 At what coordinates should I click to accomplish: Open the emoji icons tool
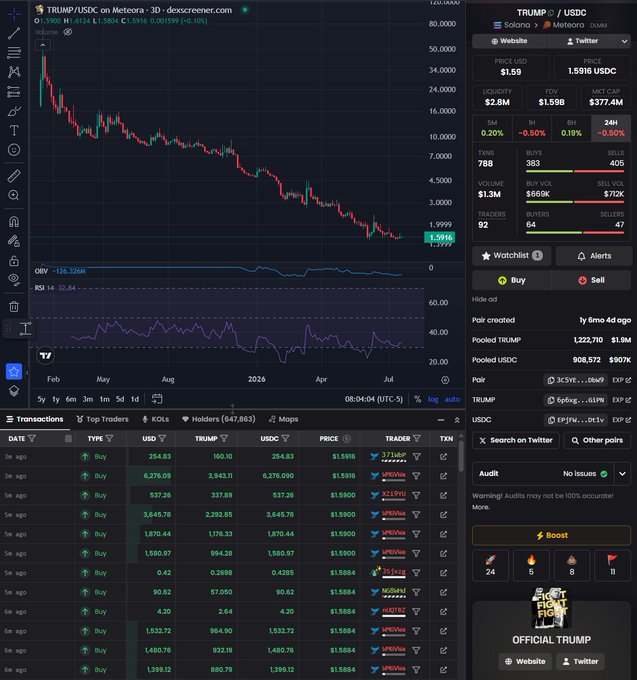pos(14,150)
